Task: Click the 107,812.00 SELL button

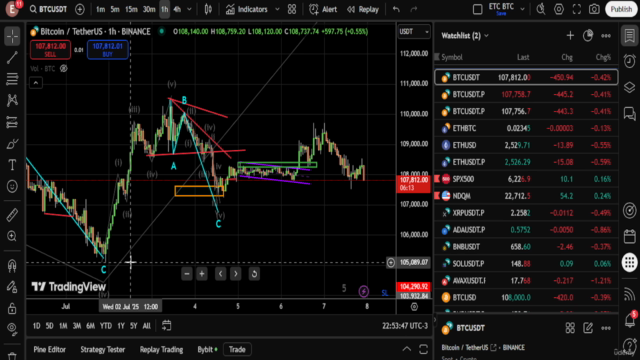Action: 50,50
